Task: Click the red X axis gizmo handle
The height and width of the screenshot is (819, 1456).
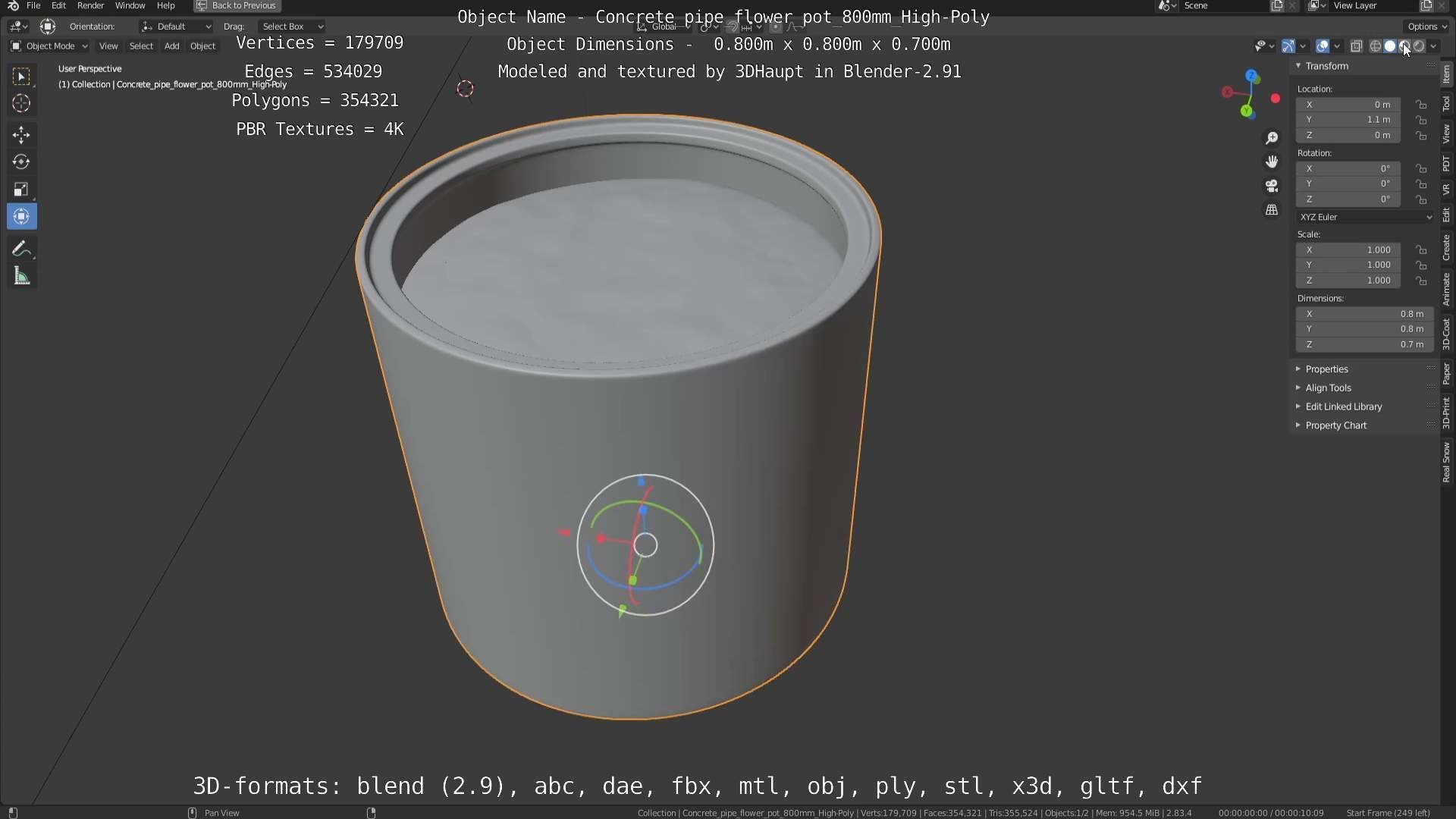Action: (1227, 93)
